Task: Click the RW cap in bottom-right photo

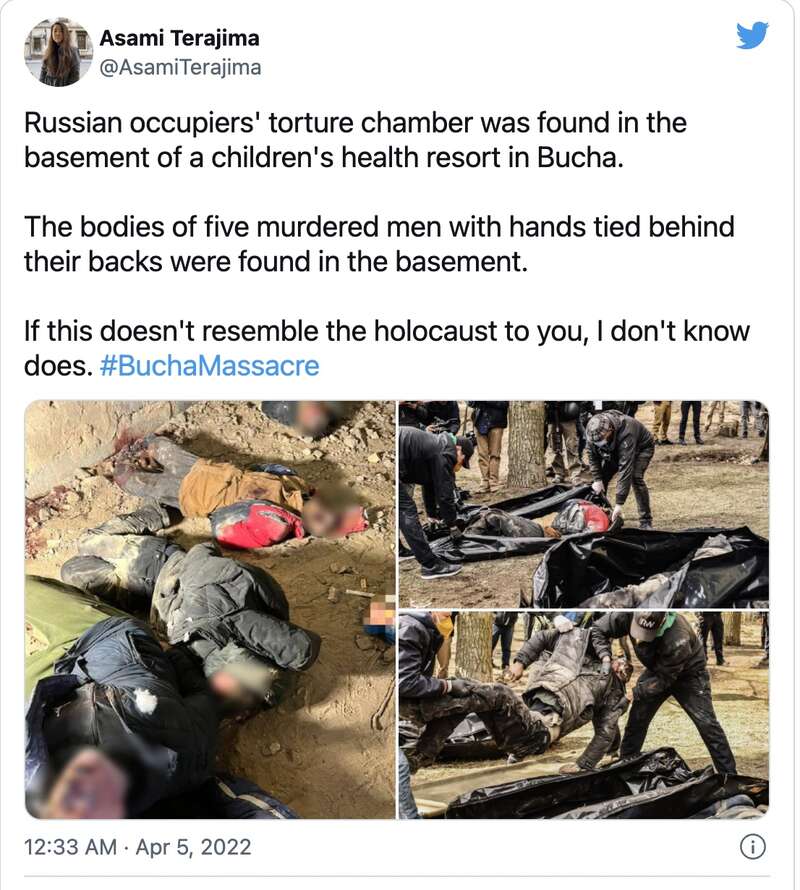Action: 645,626
